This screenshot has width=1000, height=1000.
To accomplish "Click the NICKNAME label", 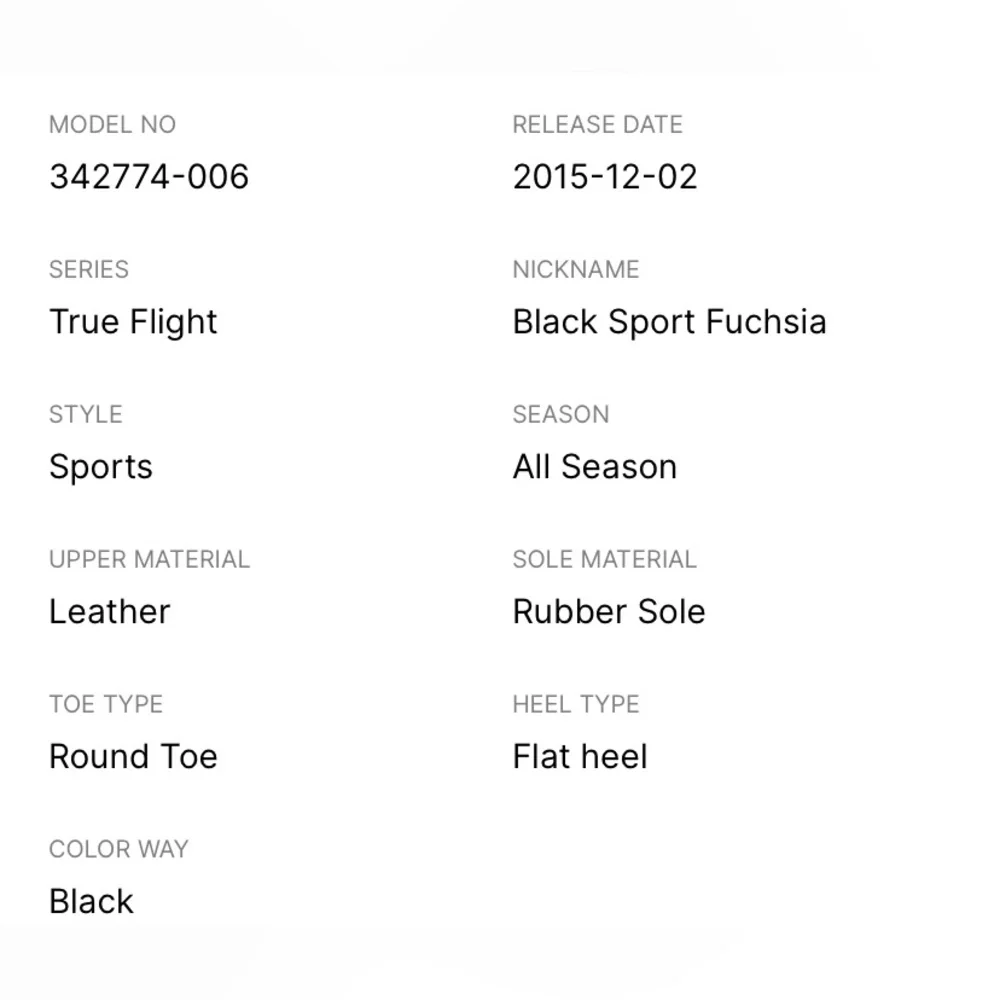I will 575,270.
